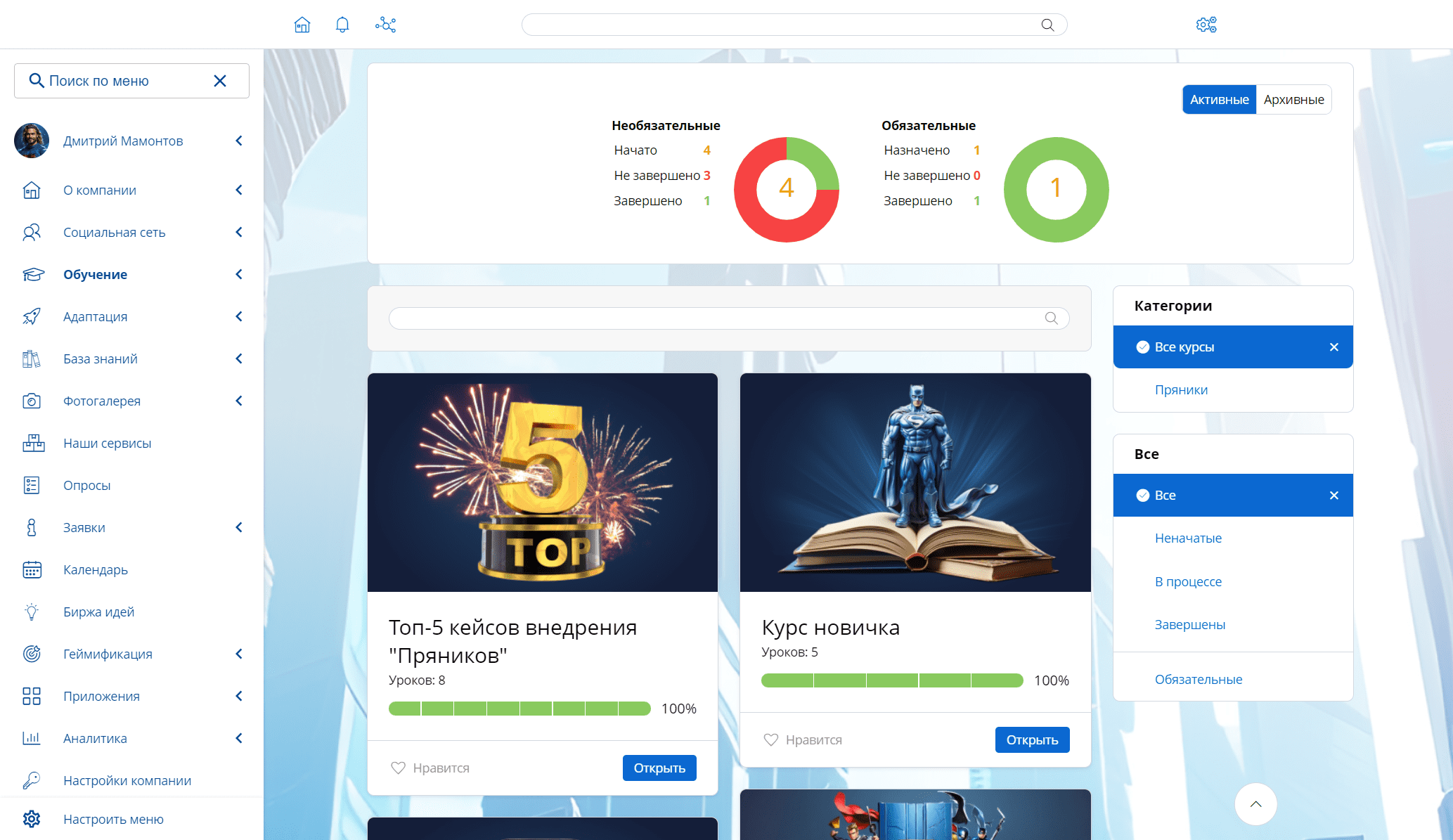The height and width of the screenshot is (840, 1453).
Task: Click the Курс новичка progress bar
Action: click(891, 680)
